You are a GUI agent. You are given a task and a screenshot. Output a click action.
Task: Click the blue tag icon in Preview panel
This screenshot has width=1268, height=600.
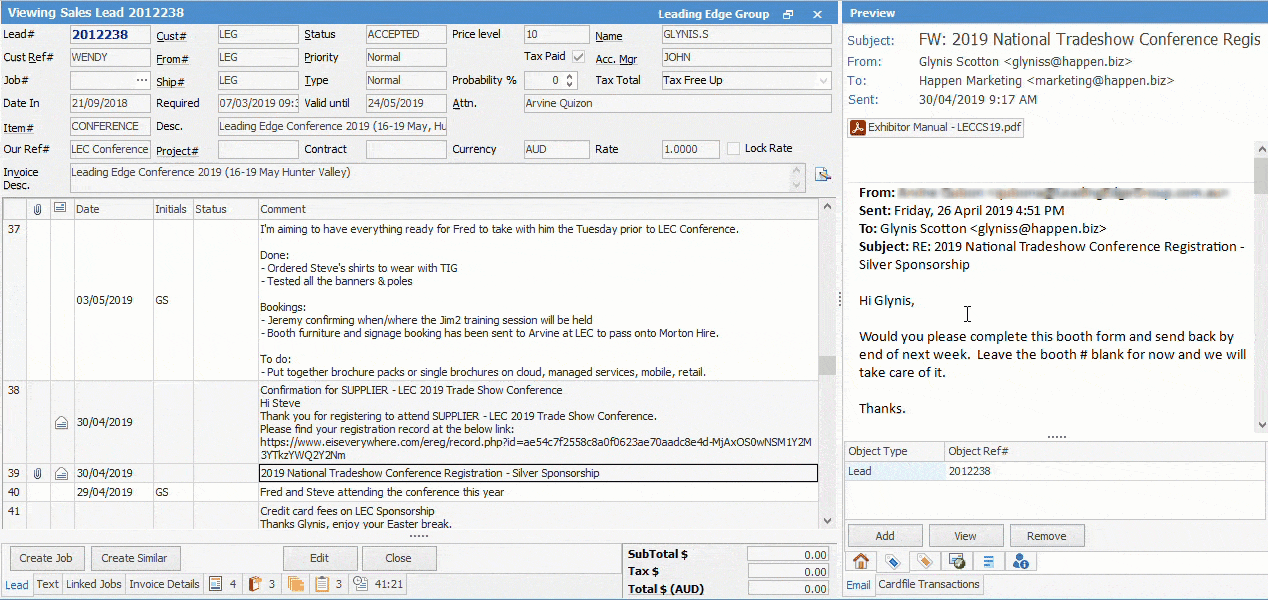[892, 561]
